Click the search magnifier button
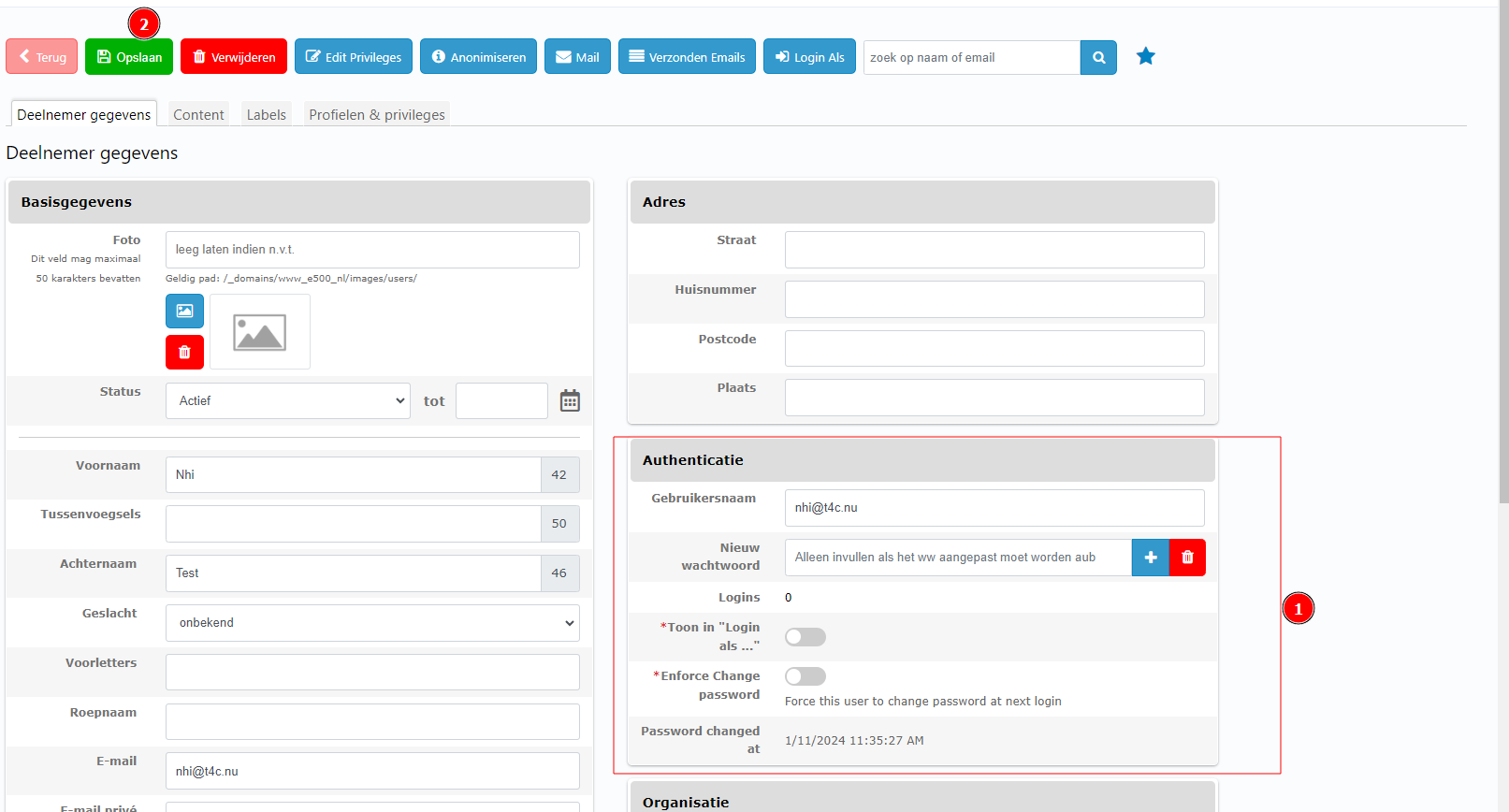Image resolution: width=1509 pixels, height=812 pixels. (x=1098, y=57)
